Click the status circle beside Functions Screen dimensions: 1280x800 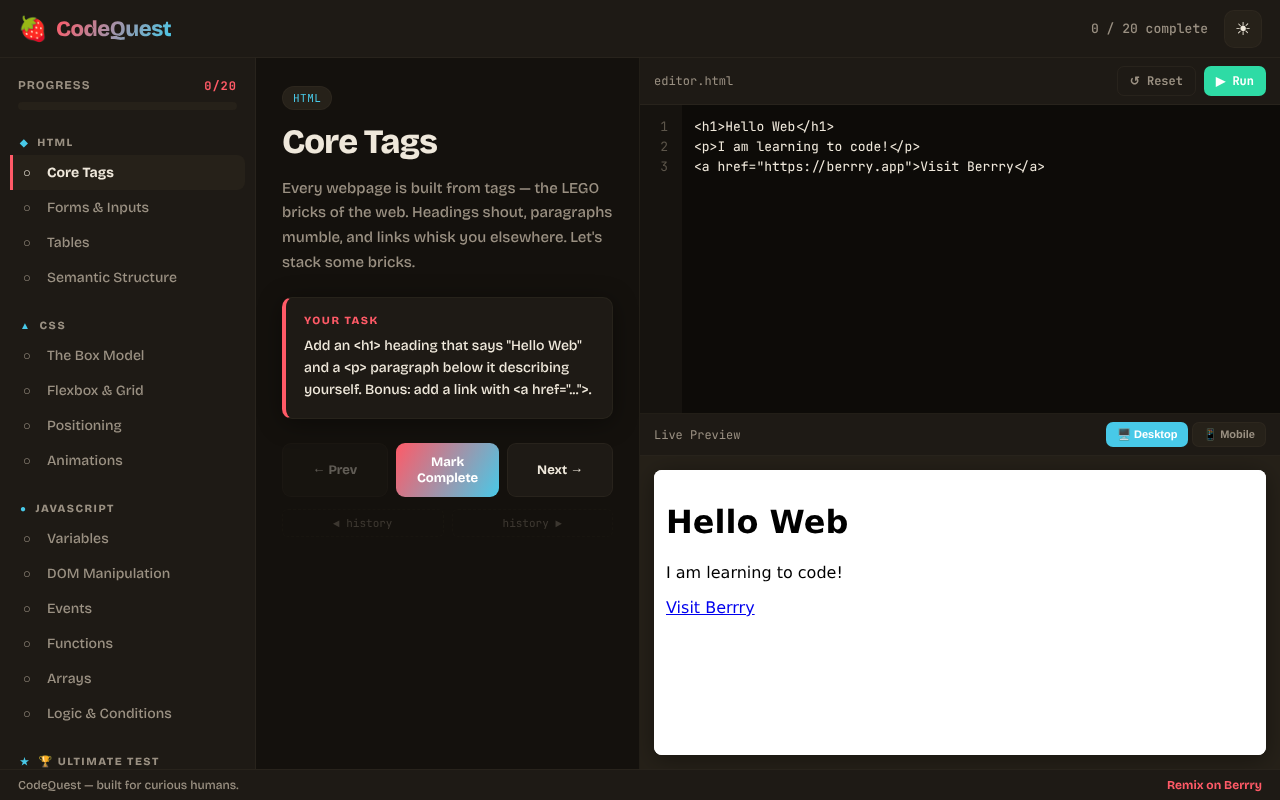point(27,644)
